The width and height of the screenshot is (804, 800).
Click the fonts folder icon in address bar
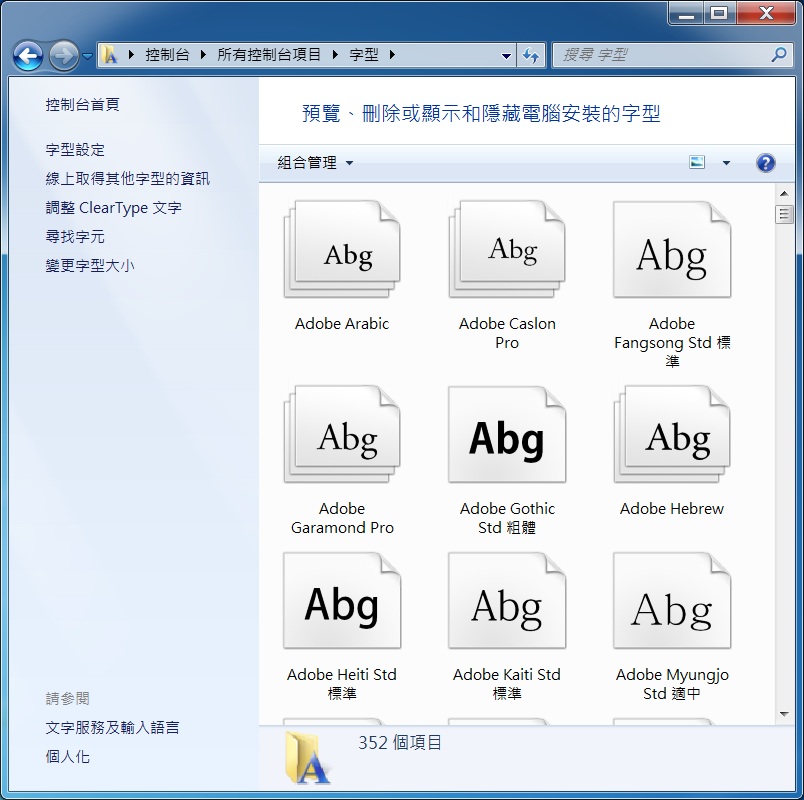coord(109,54)
